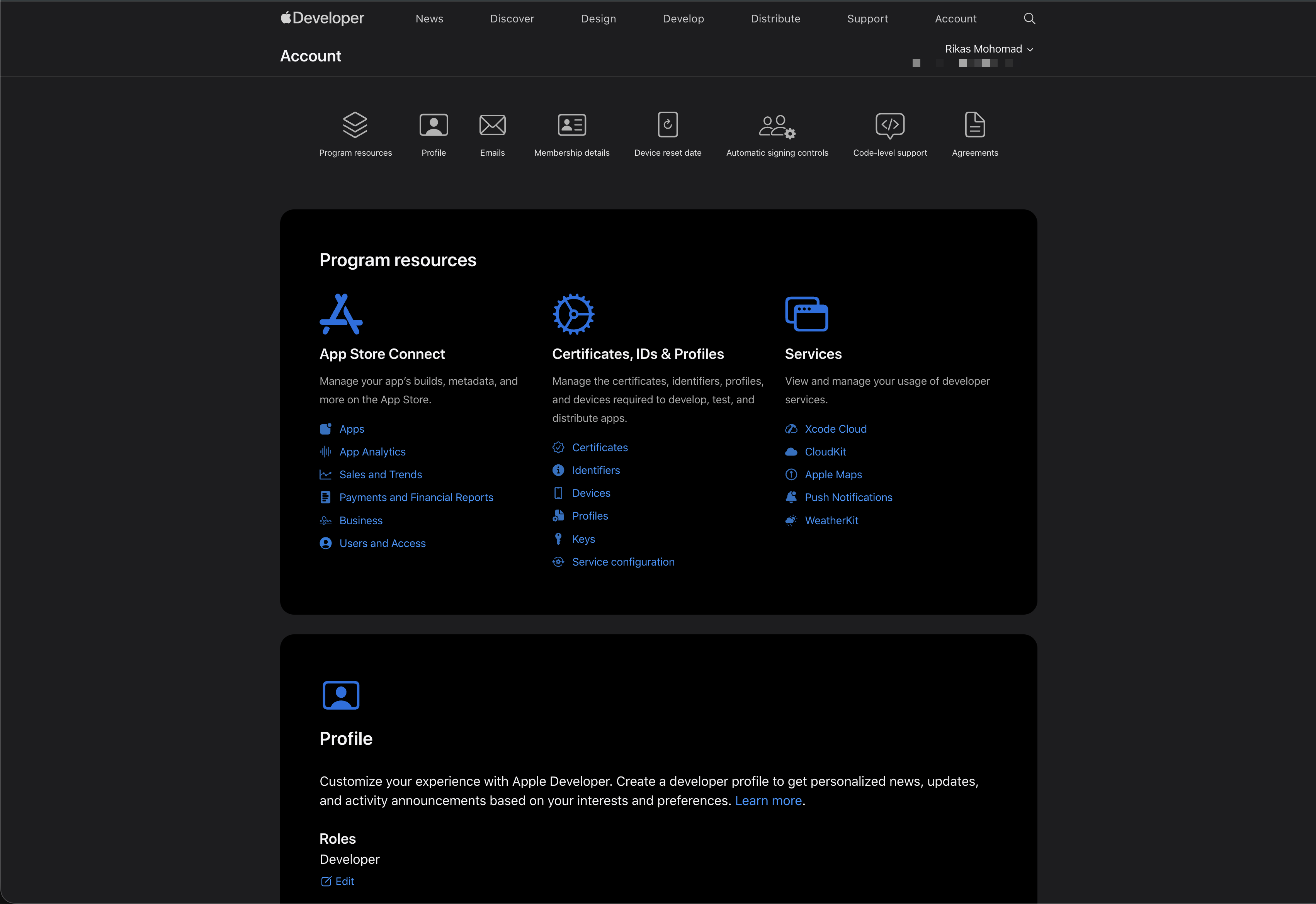Open Code-level support code icon
The image size is (1316, 904).
click(890, 125)
